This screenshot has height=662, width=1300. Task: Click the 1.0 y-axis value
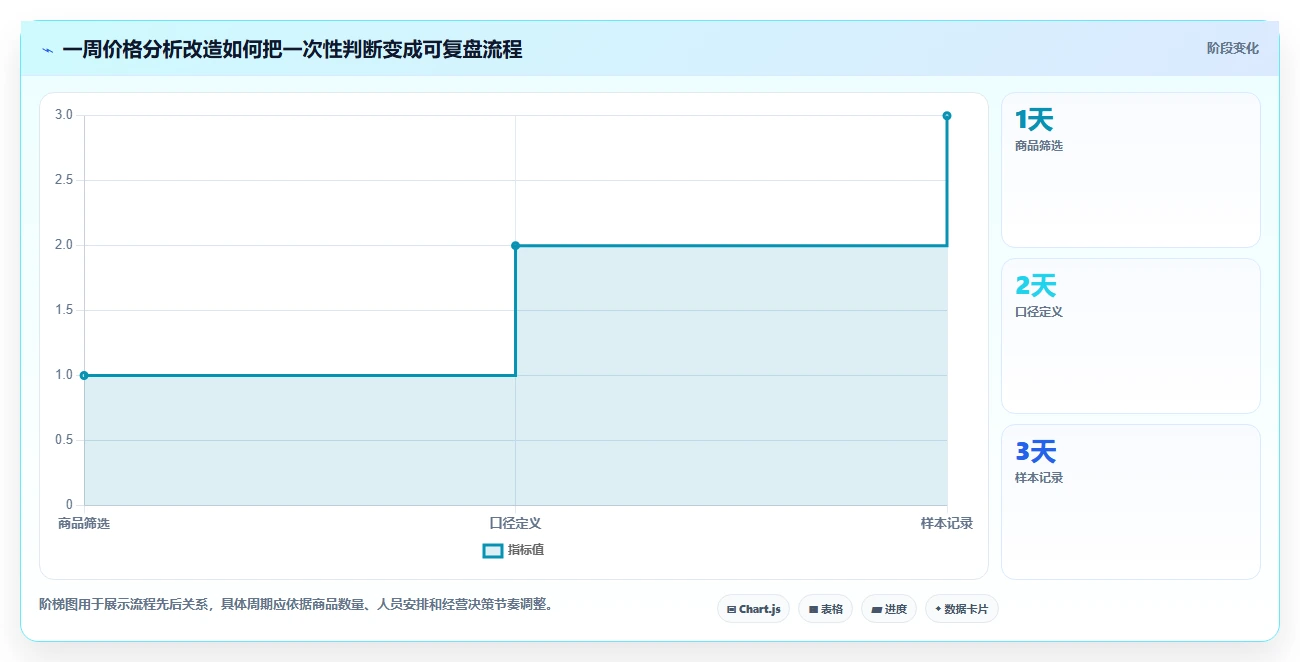(64, 375)
